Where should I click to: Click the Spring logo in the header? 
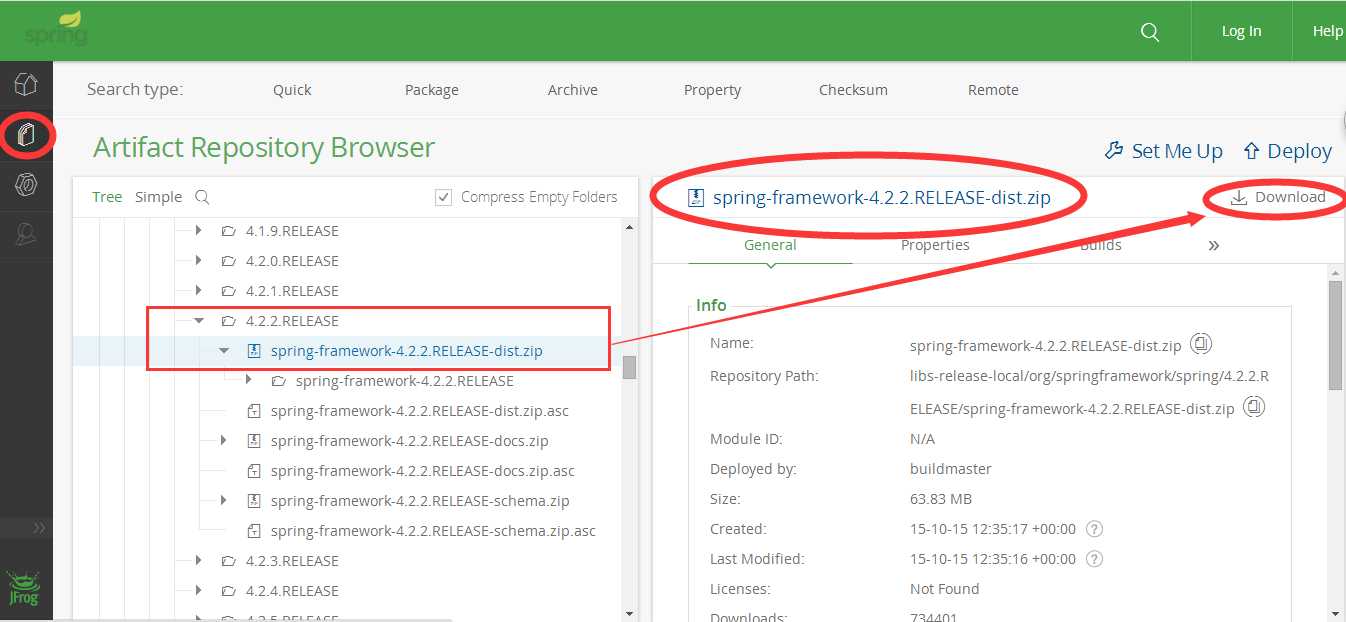[56, 30]
